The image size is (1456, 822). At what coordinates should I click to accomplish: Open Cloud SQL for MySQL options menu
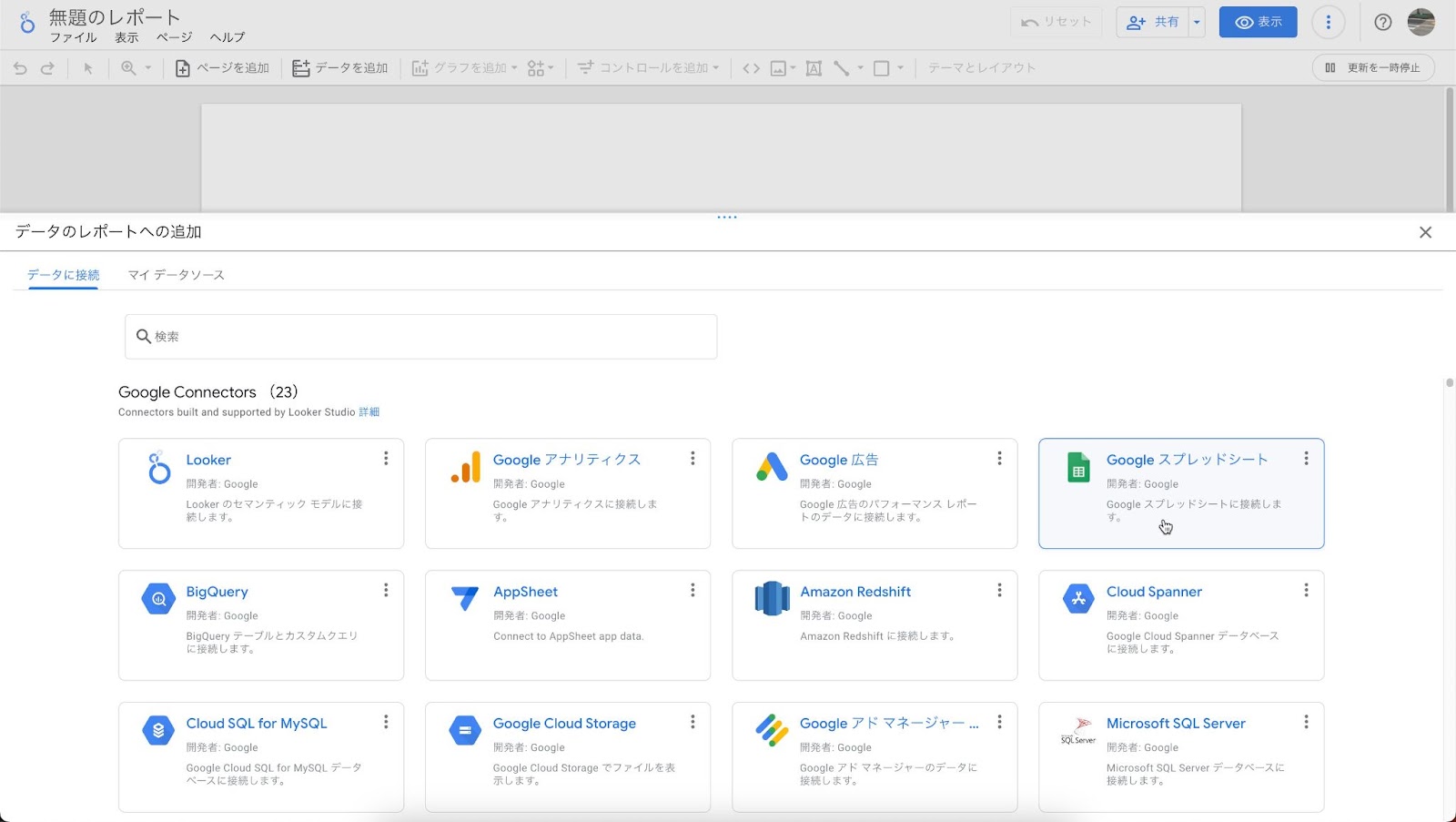(x=386, y=722)
